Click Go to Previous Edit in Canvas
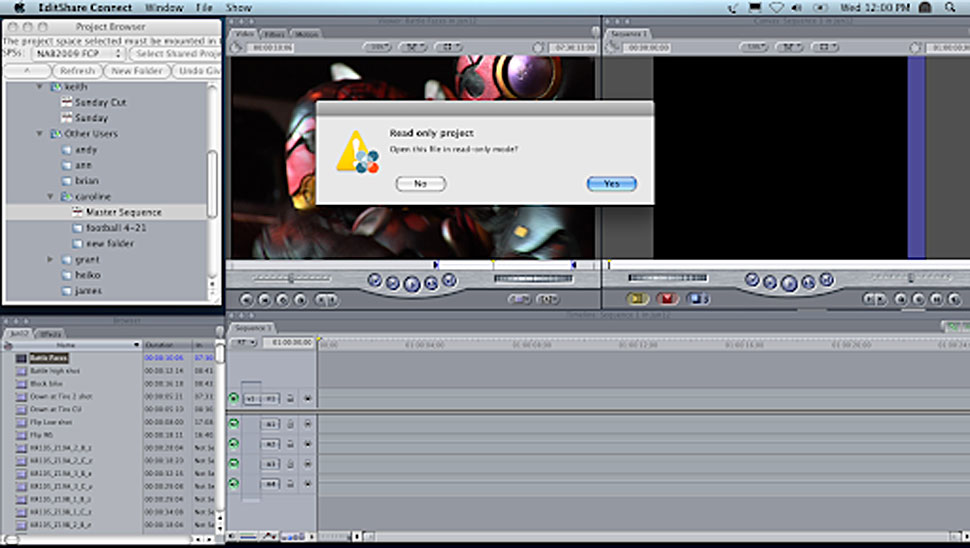The height and width of the screenshot is (548, 970). point(752,280)
